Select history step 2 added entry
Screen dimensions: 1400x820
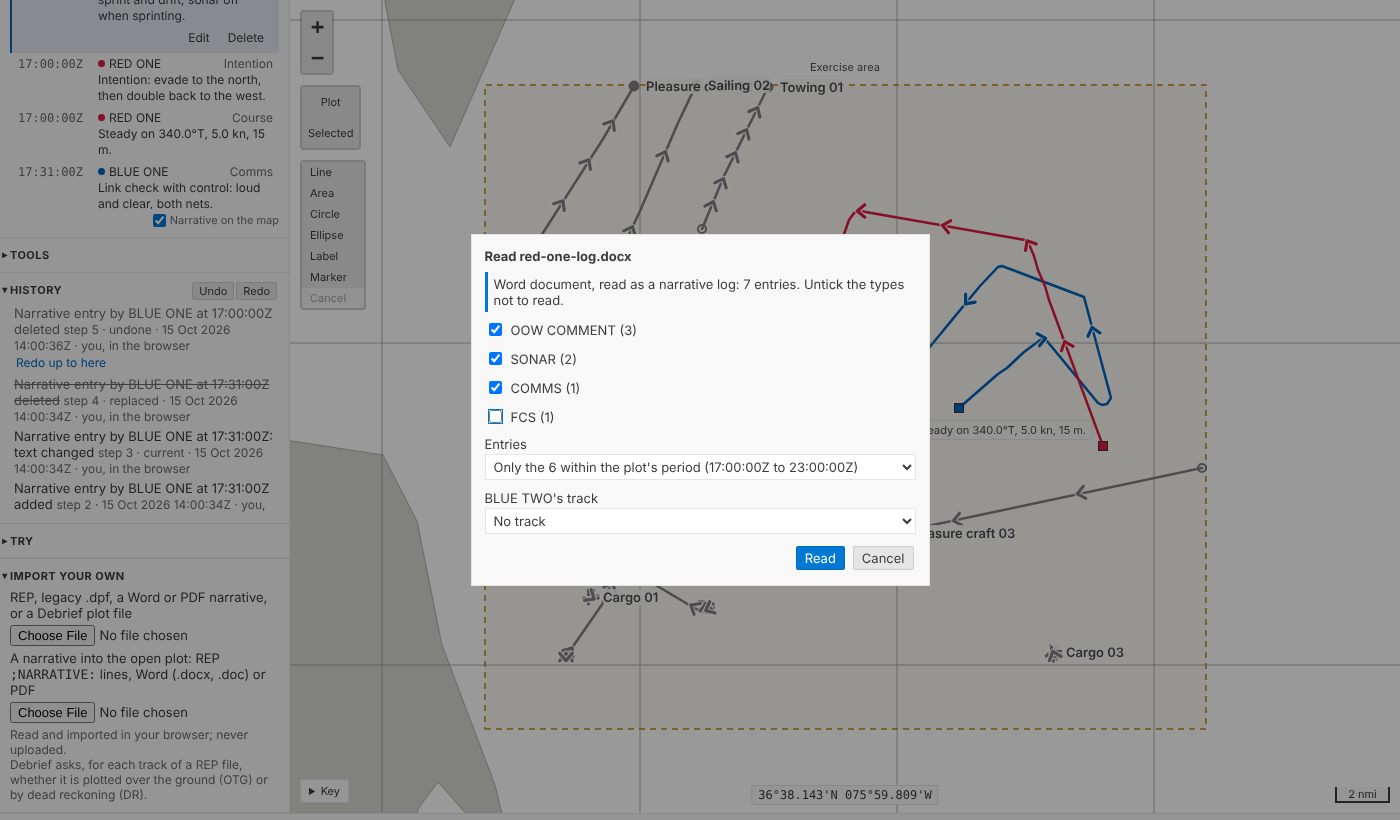pos(145,497)
